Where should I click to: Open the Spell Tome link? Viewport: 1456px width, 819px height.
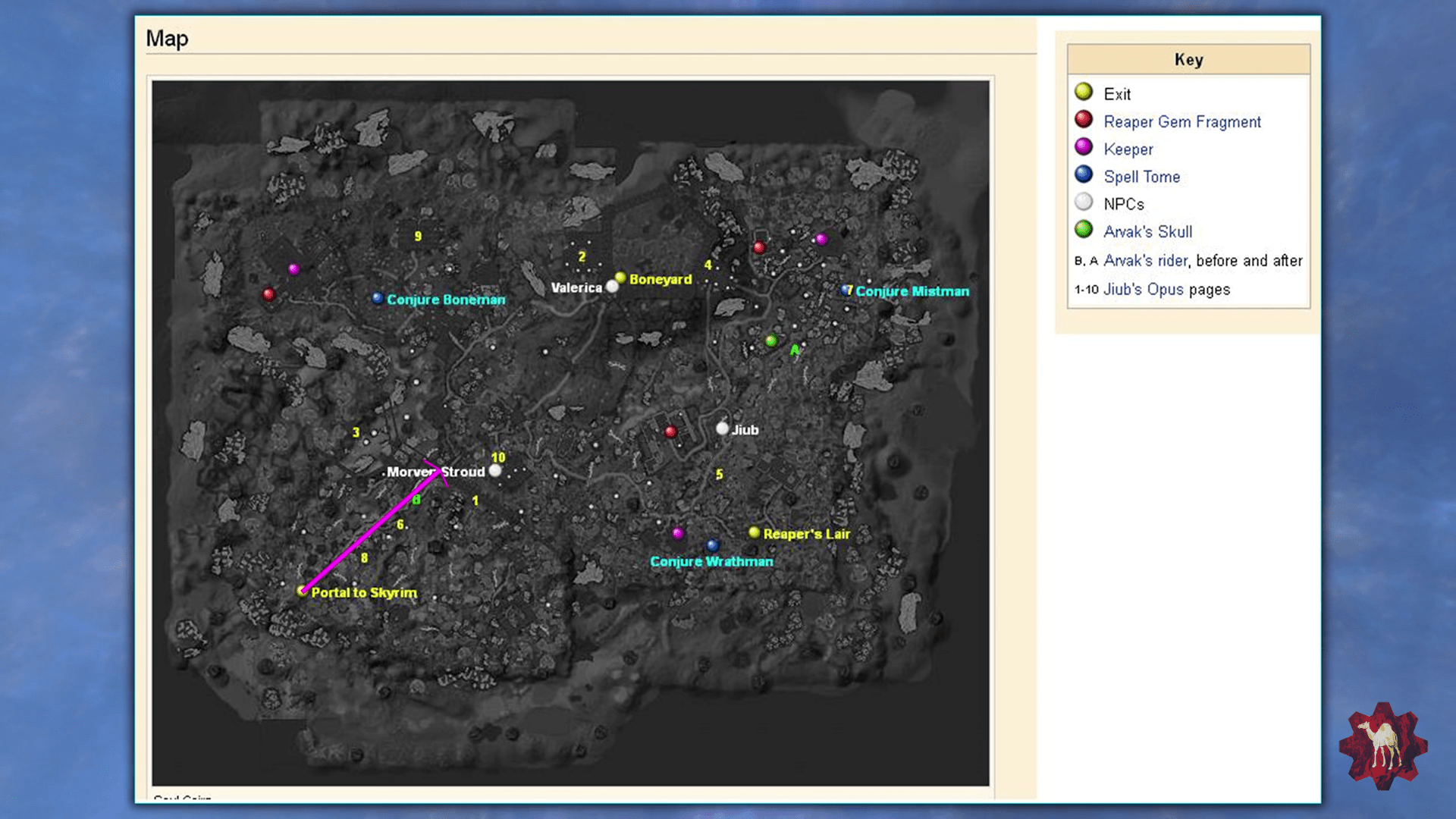[x=1141, y=177]
